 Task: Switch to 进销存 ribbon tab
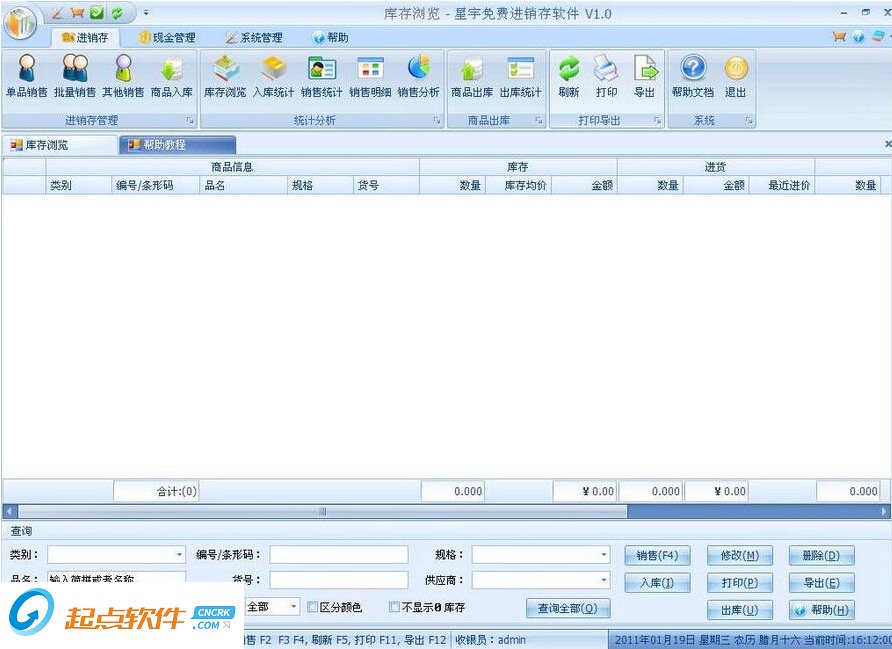click(x=85, y=38)
